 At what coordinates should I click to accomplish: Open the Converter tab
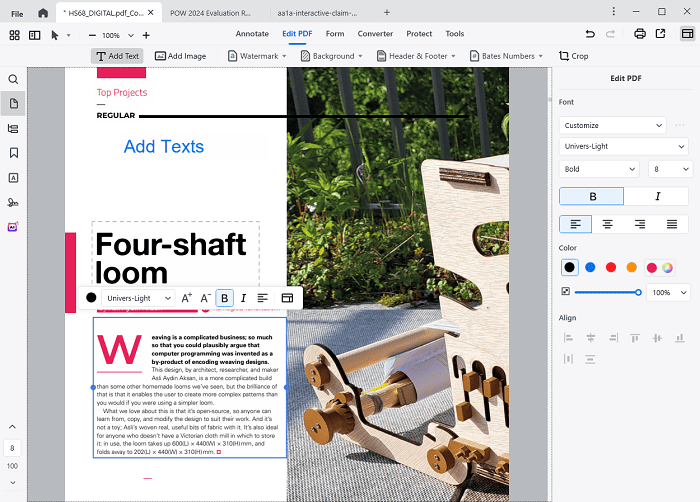pos(375,34)
